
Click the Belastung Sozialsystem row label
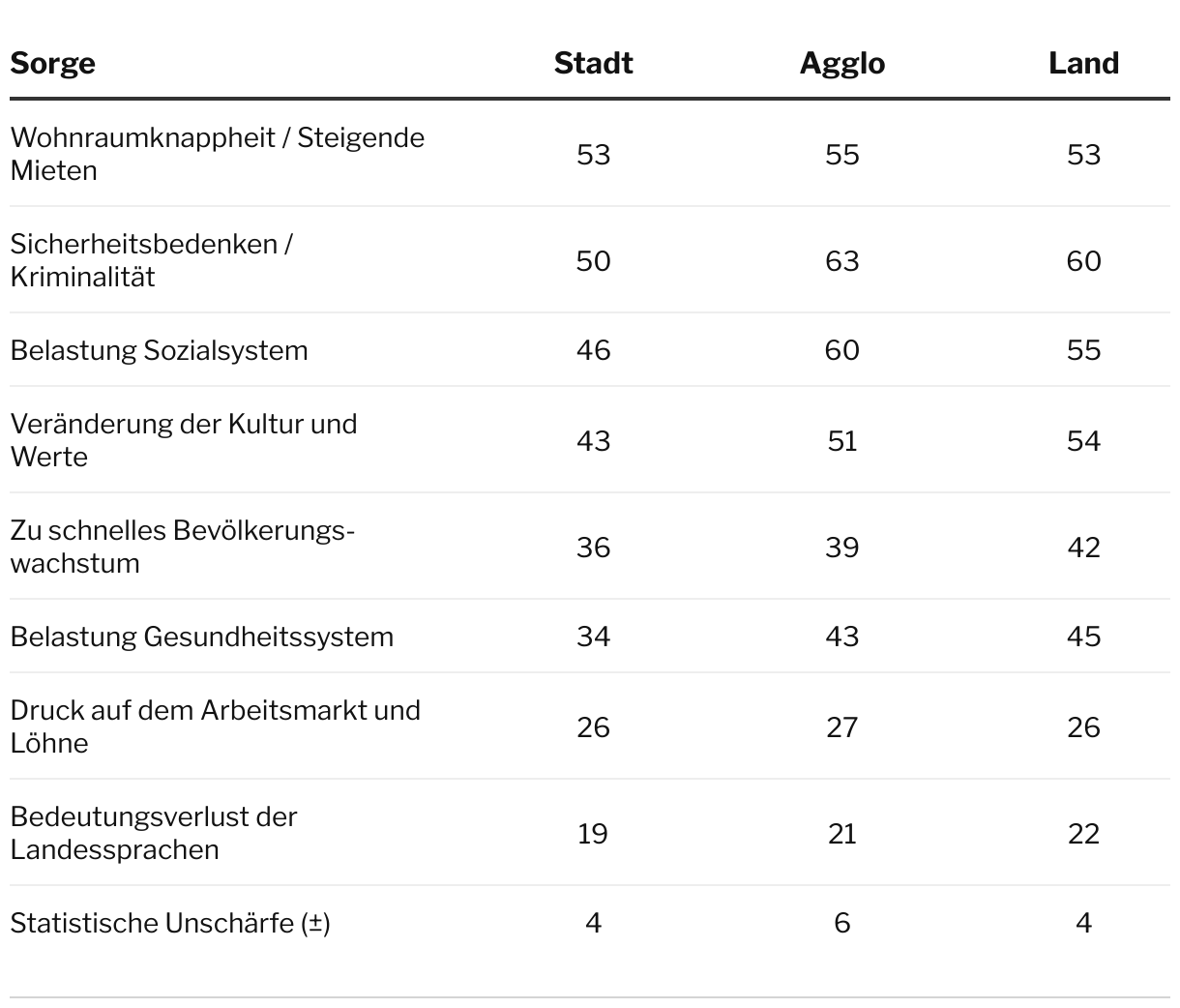pyautogui.click(x=159, y=350)
